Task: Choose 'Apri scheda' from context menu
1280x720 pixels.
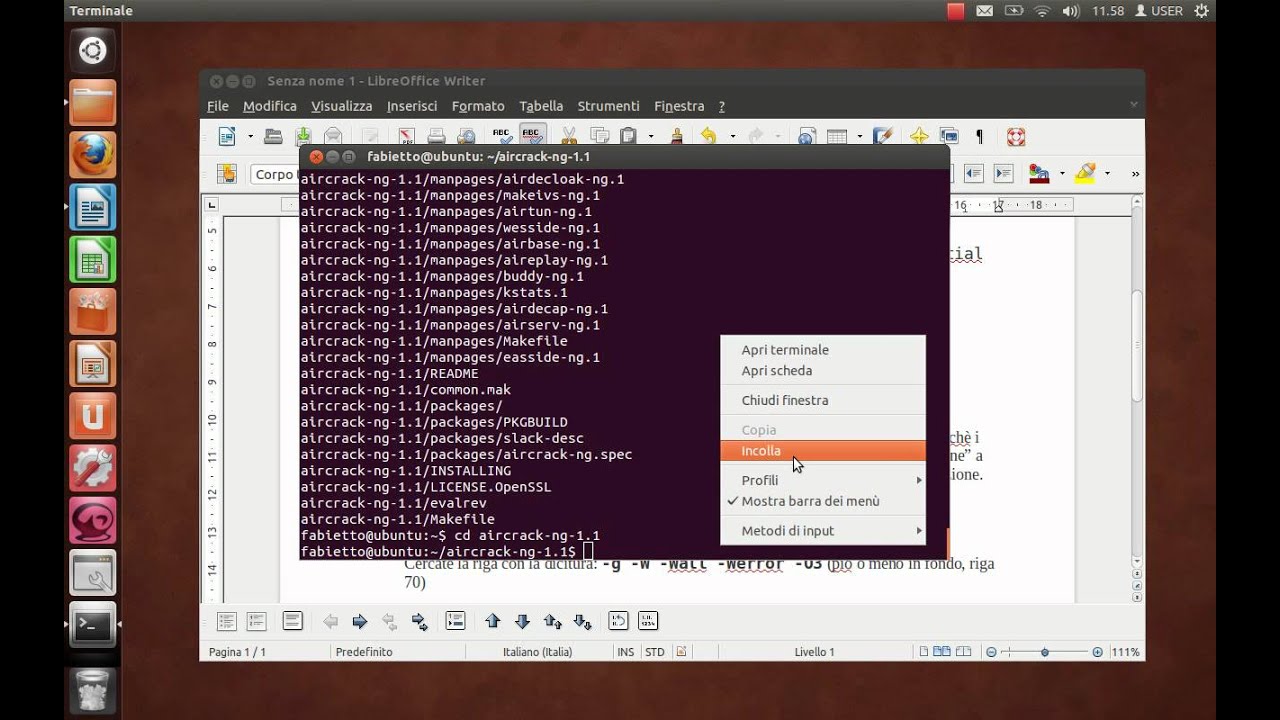Action: (822, 370)
